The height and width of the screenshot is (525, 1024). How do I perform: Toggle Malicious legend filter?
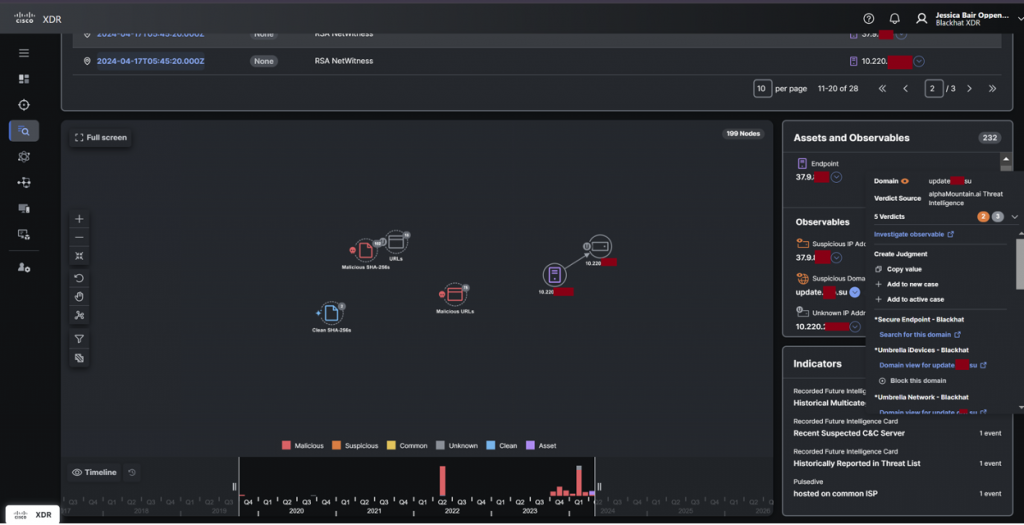pyautogui.click(x=303, y=446)
